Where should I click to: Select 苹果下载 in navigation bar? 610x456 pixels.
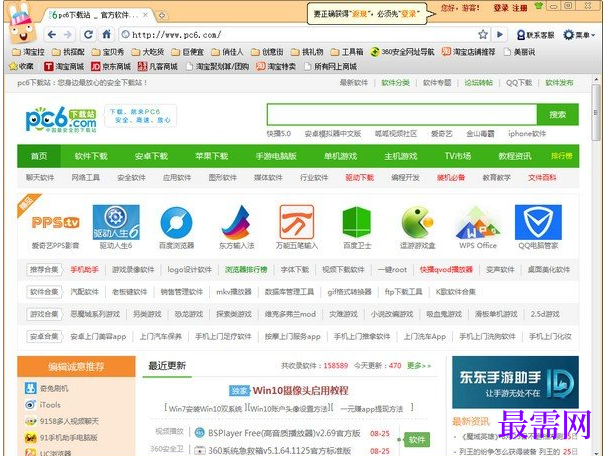coord(212,156)
